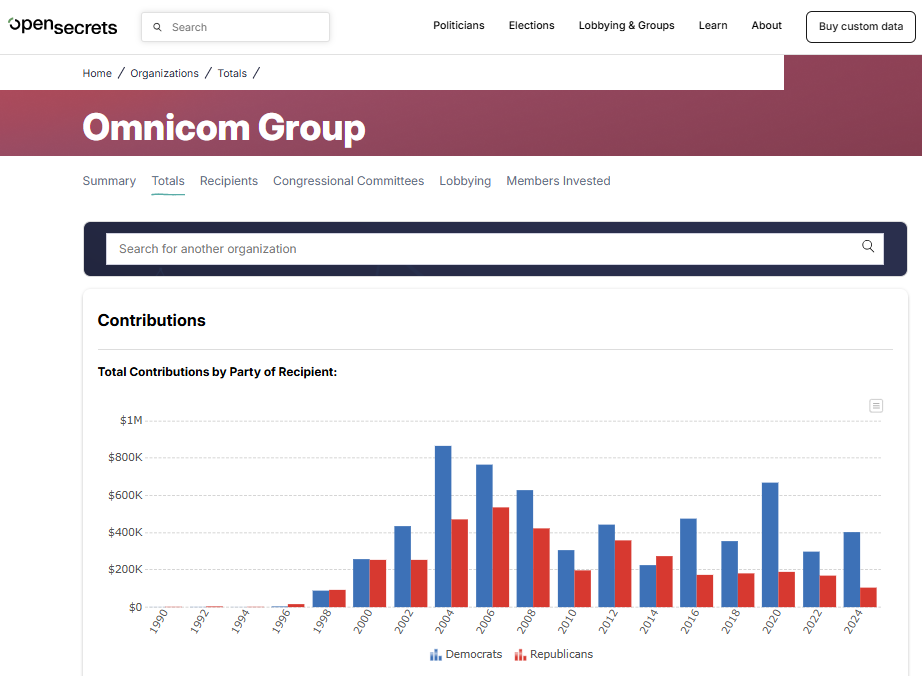
Task: Switch to the Recipients tab
Action: click(229, 181)
